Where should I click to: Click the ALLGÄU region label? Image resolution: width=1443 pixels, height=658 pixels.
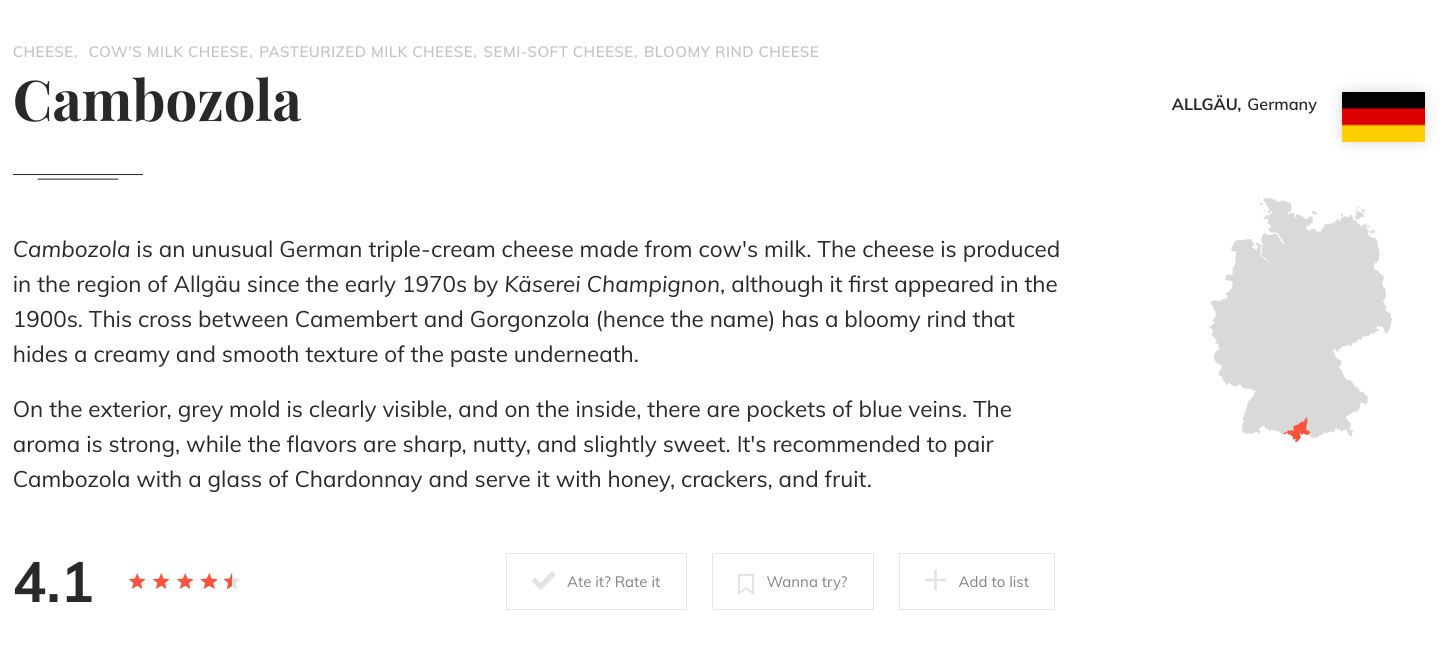coord(1205,104)
